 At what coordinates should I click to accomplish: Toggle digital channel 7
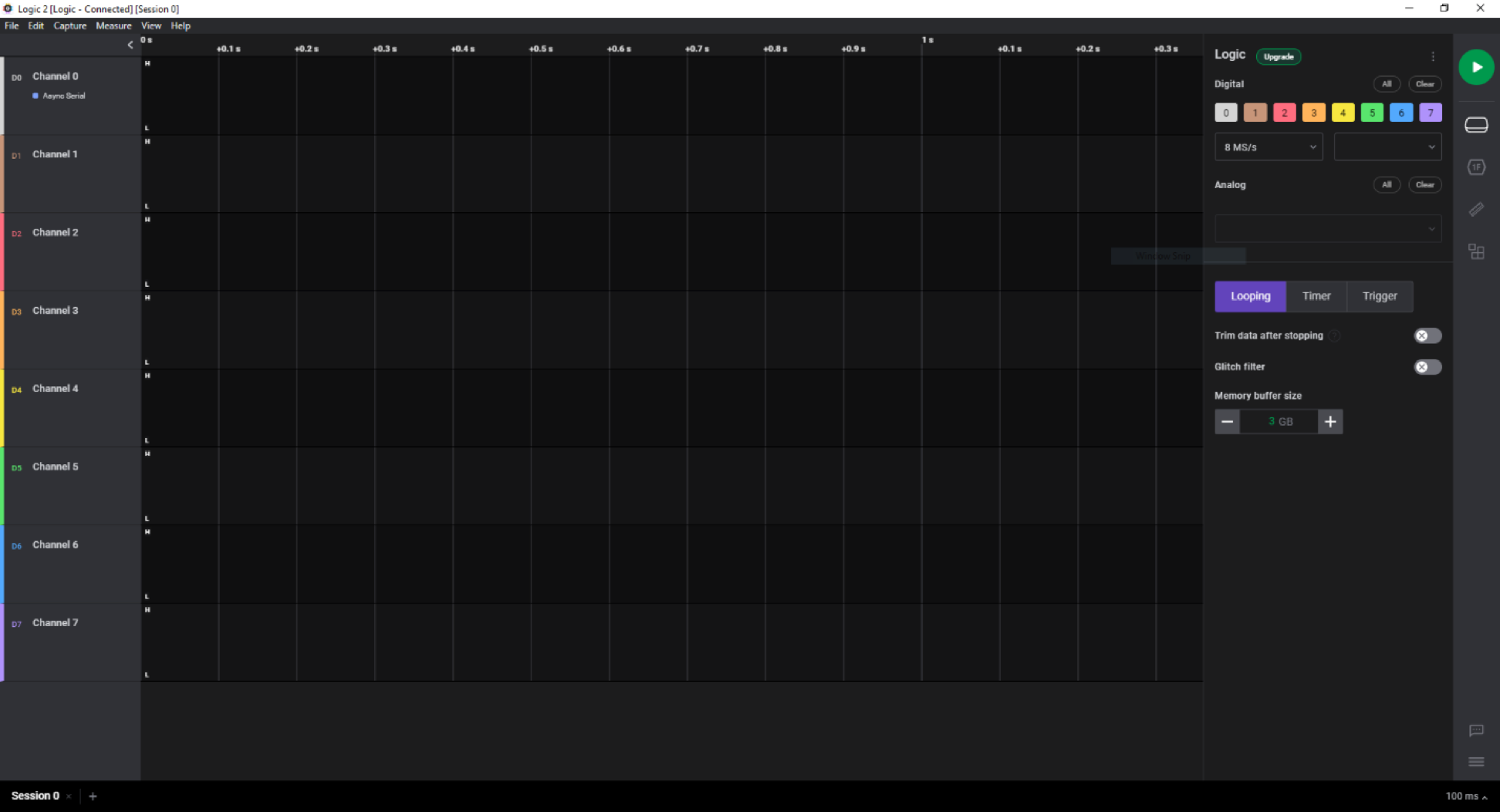coord(1431,113)
